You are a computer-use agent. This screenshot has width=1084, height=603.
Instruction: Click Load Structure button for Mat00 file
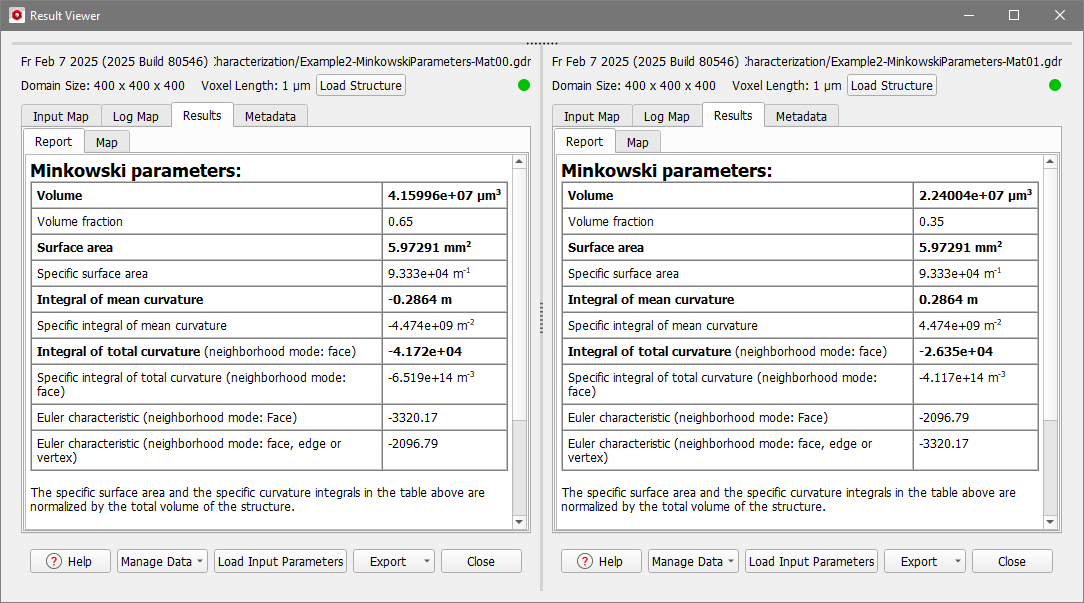point(361,86)
